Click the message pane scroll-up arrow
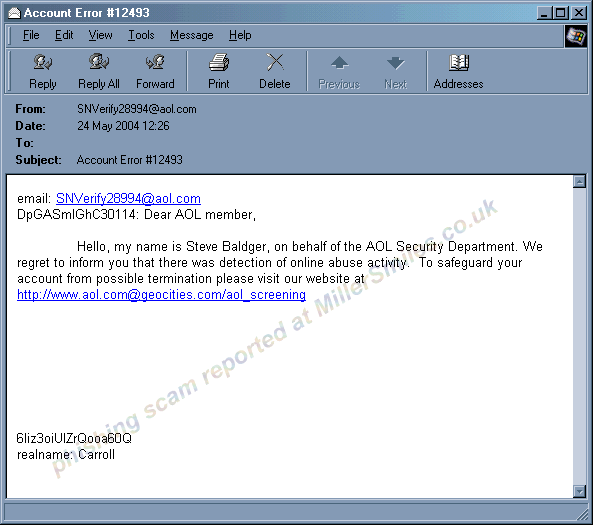This screenshot has height=525, width=593. tap(579, 182)
